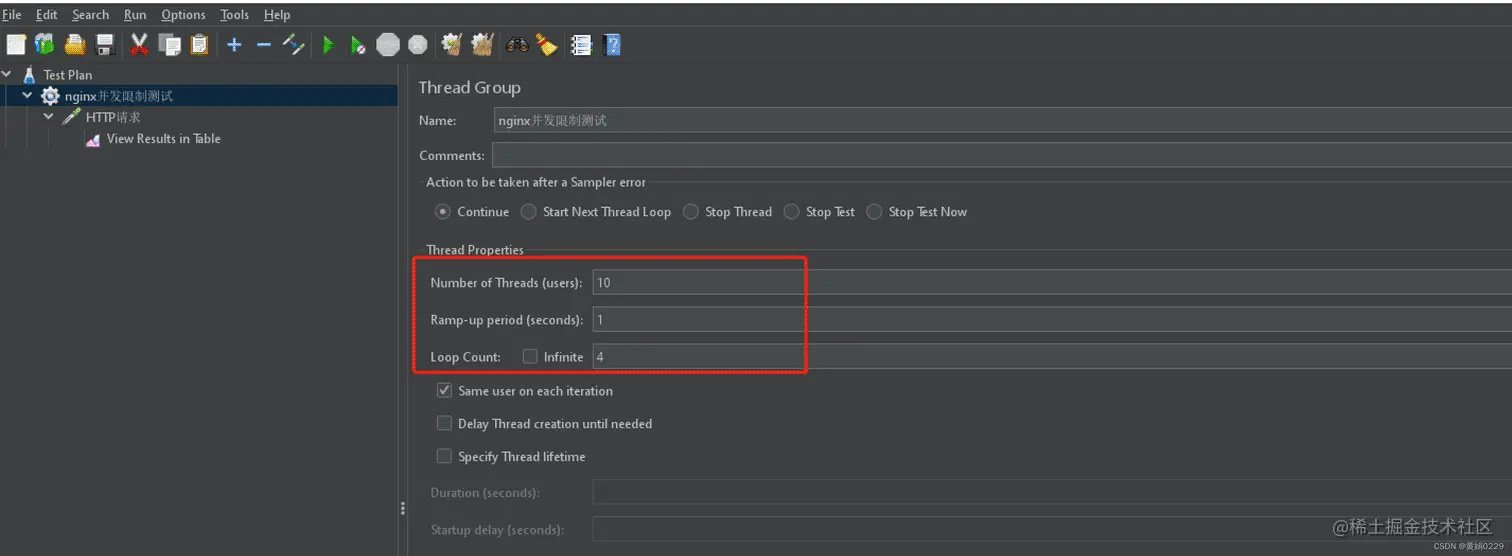
Task: Click the Paste clipboard icon
Action: [199, 45]
